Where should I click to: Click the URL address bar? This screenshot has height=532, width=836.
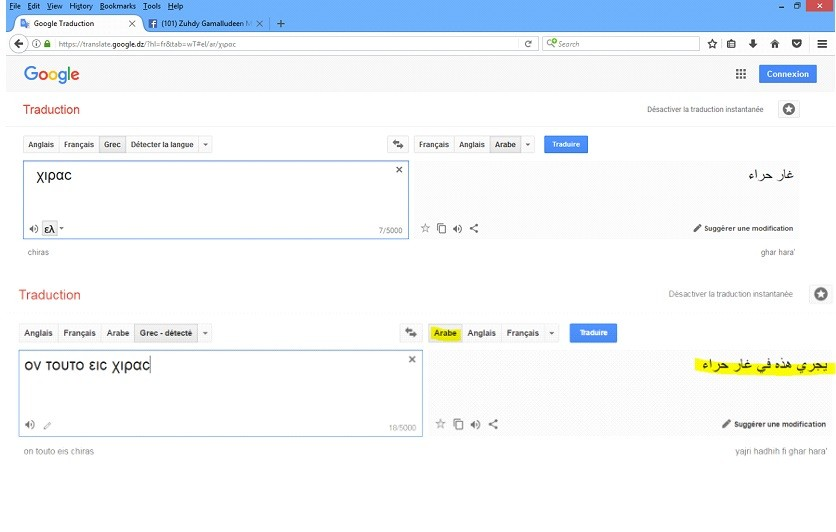(x=288, y=44)
